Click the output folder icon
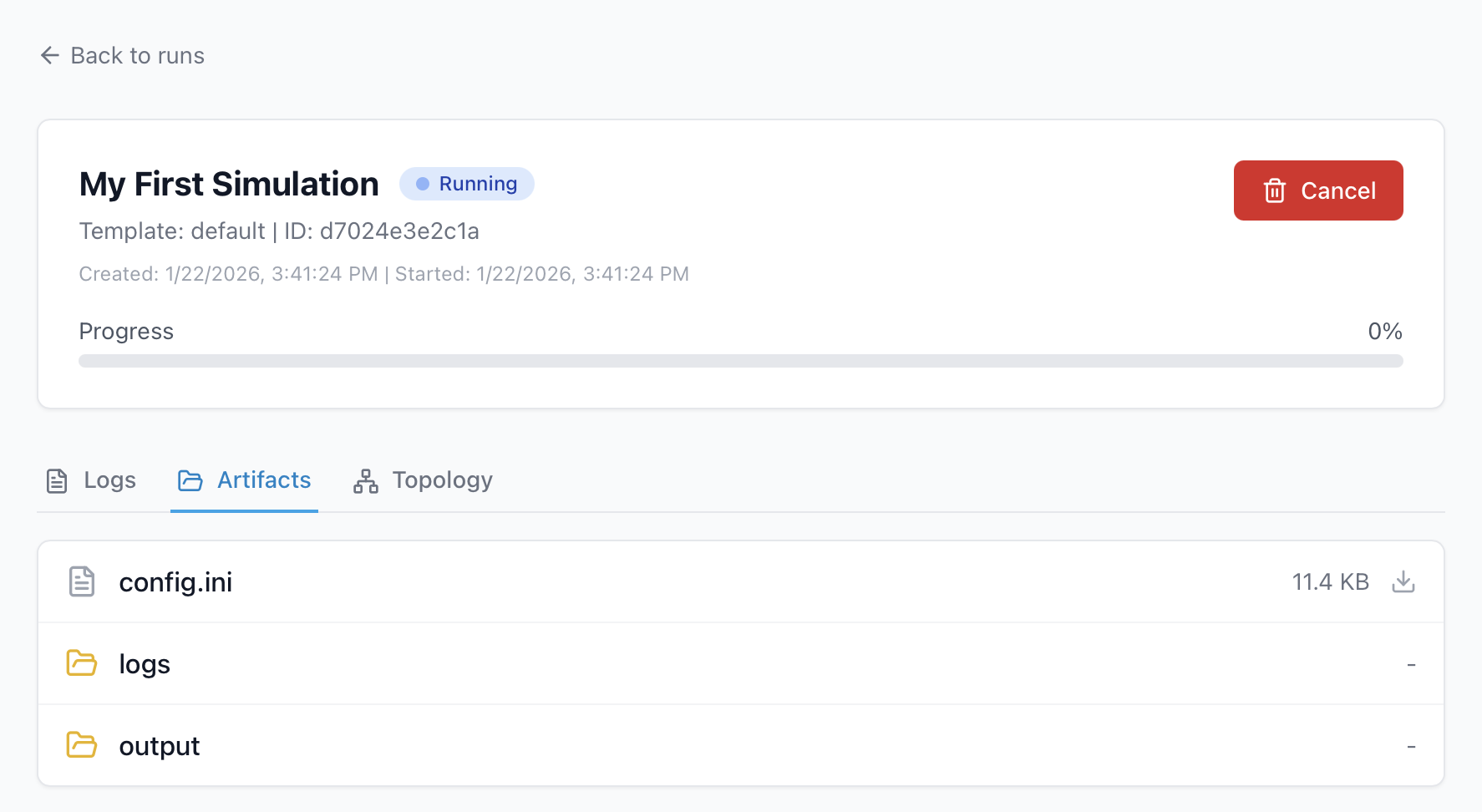Screen dimensions: 1482x812 pyautogui.click(x=82, y=745)
